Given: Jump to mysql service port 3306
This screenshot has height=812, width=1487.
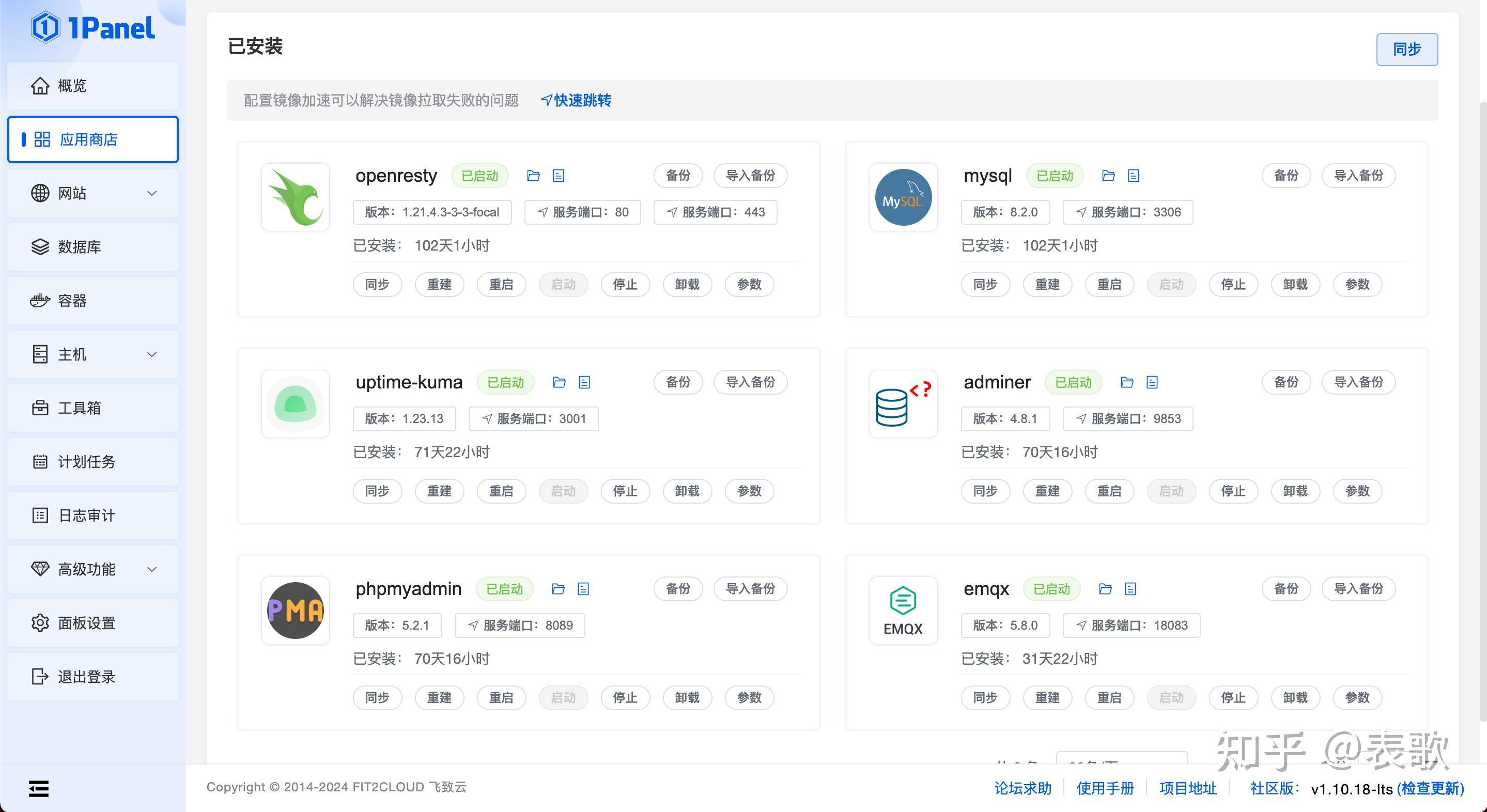Looking at the screenshot, I should (1128, 212).
